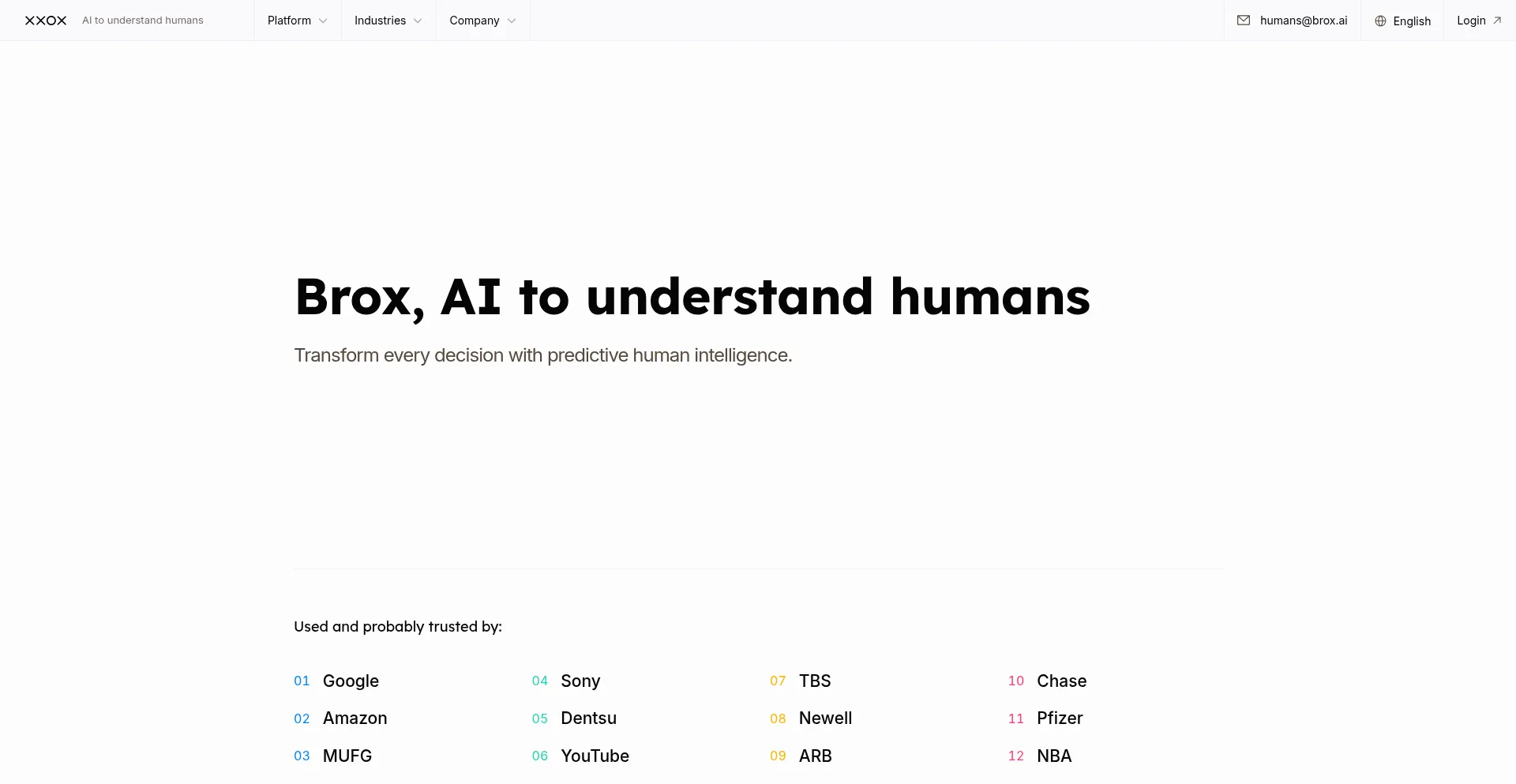
Task: Click the number 08 beside Newell
Action: (778, 718)
